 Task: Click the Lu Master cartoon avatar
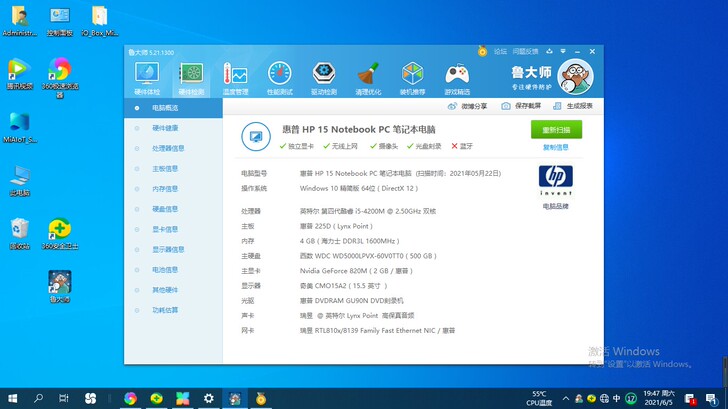[x=575, y=77]
